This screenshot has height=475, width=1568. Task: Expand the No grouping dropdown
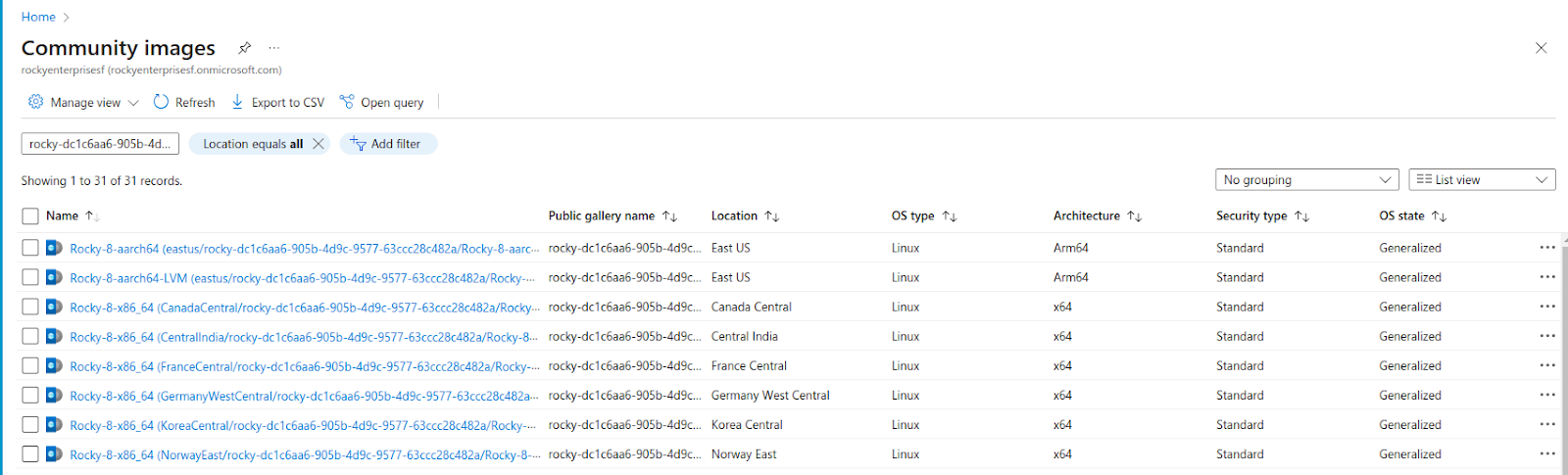click(x=1306, y=180)
